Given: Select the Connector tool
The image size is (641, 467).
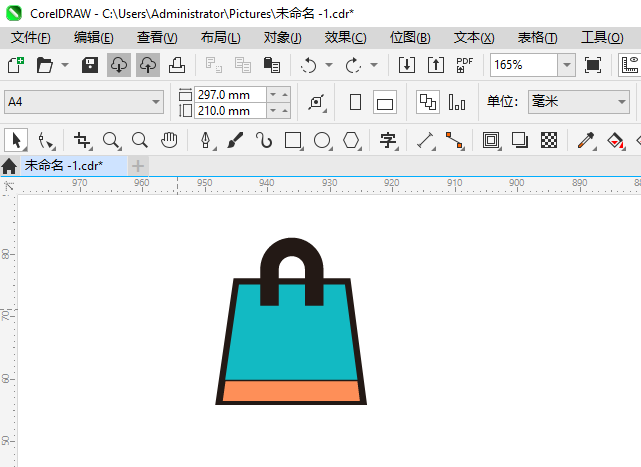Looking at the screenshot, I should (x=455, y=140).
